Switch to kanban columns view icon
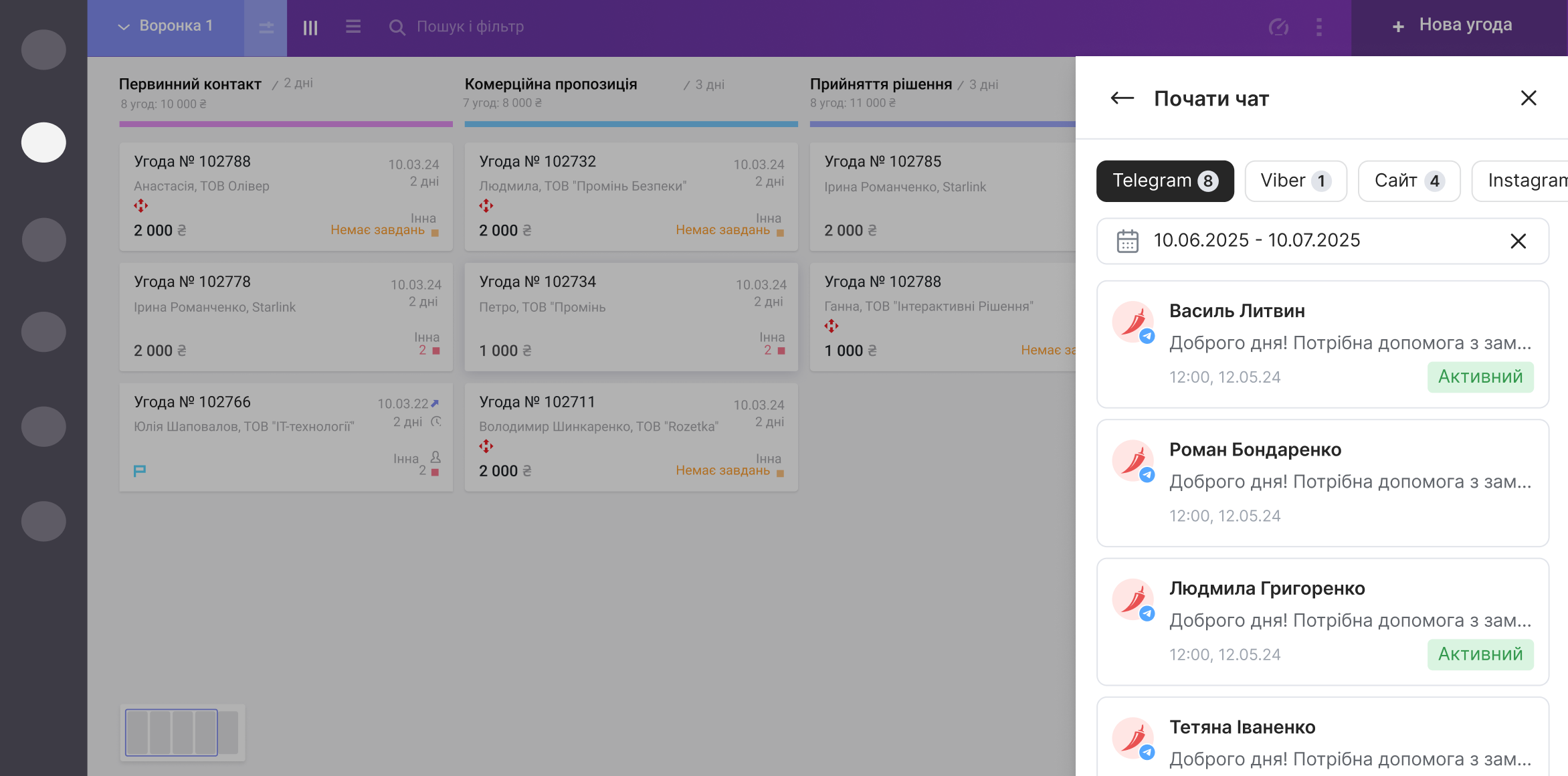This screenshot has width=1568, height=776. pos(310,27)
